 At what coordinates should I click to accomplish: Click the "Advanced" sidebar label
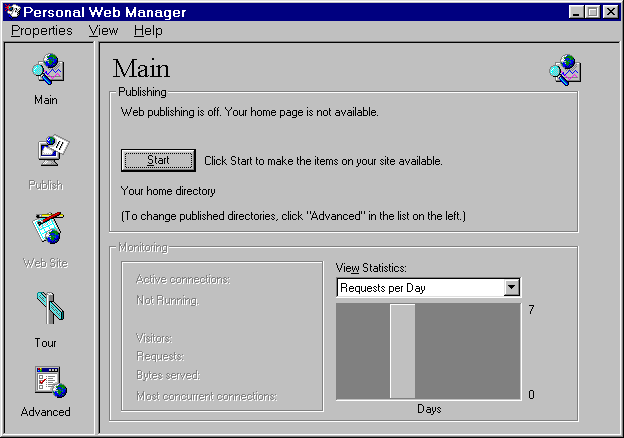[x=45, y=412]
